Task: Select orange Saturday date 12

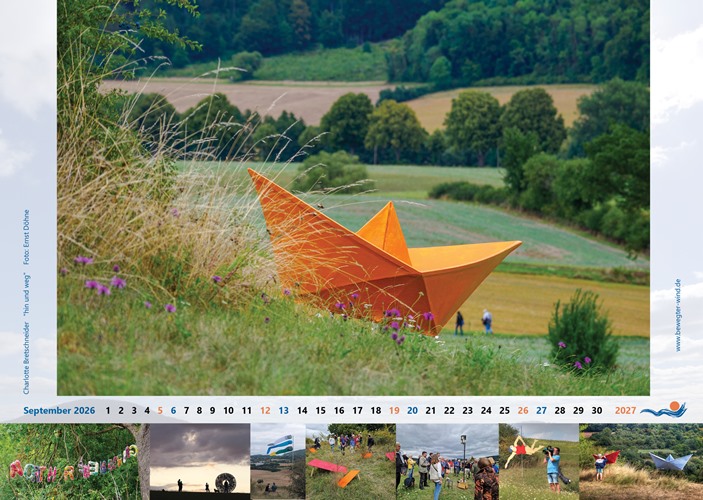Action: (x=265, y=410)
